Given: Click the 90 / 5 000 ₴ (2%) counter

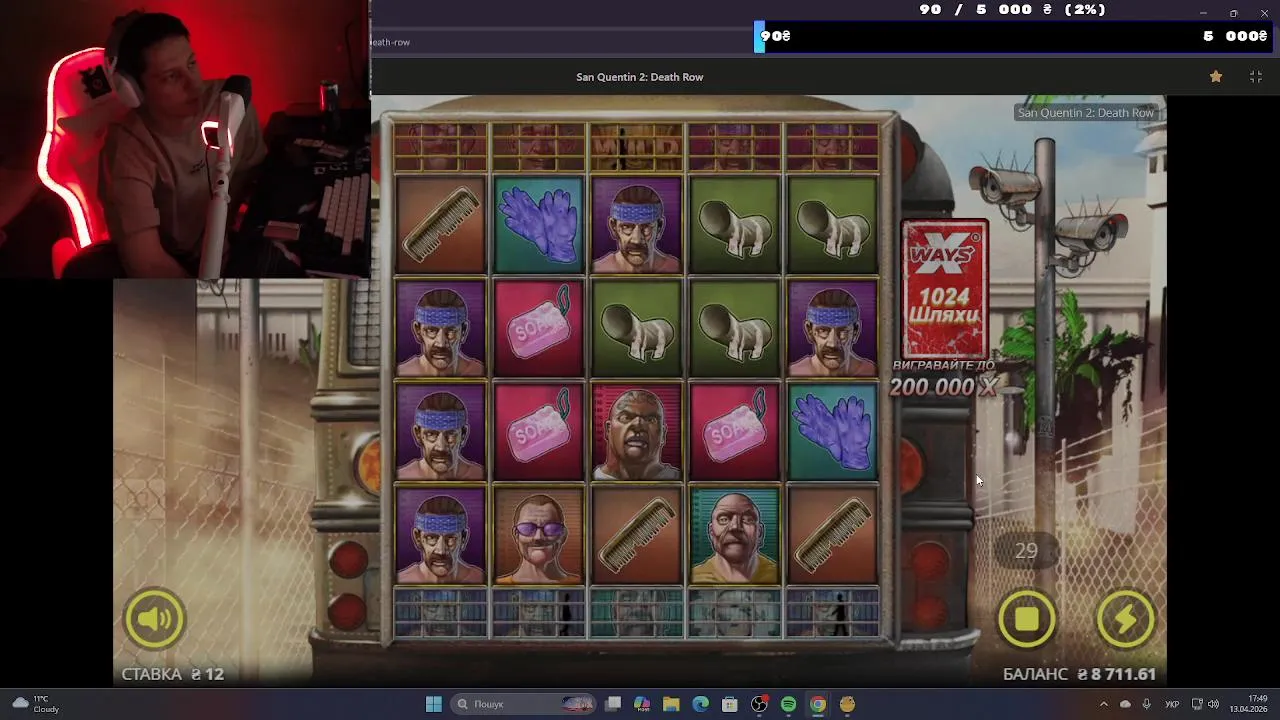Looking at the screenshot, I should (1012, 9).
